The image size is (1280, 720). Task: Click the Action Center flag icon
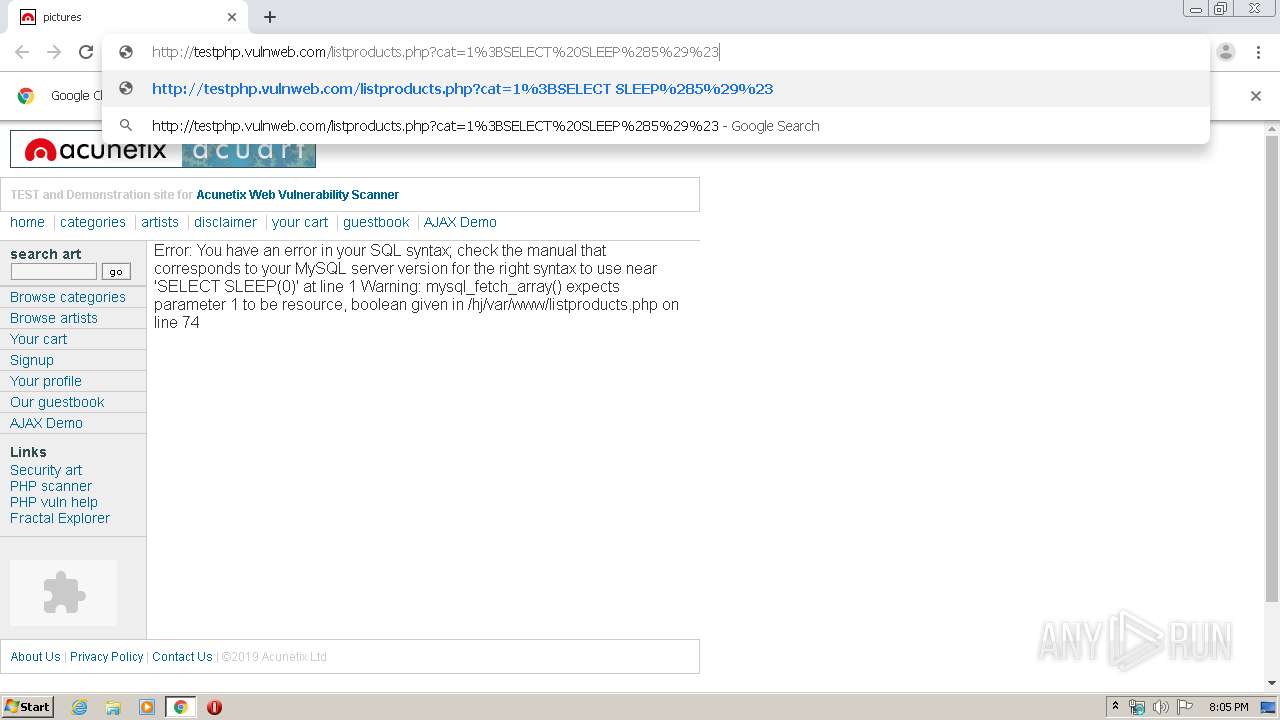click(1185, 707)
